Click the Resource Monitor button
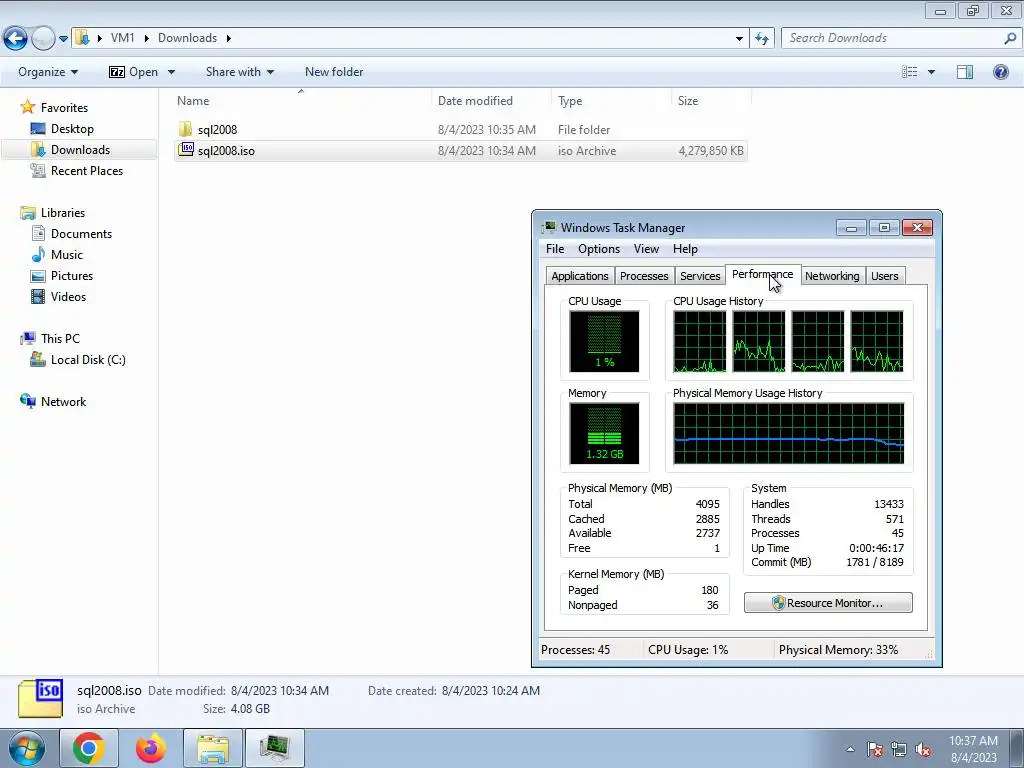1024x768 pixels. tap(828, 603)
